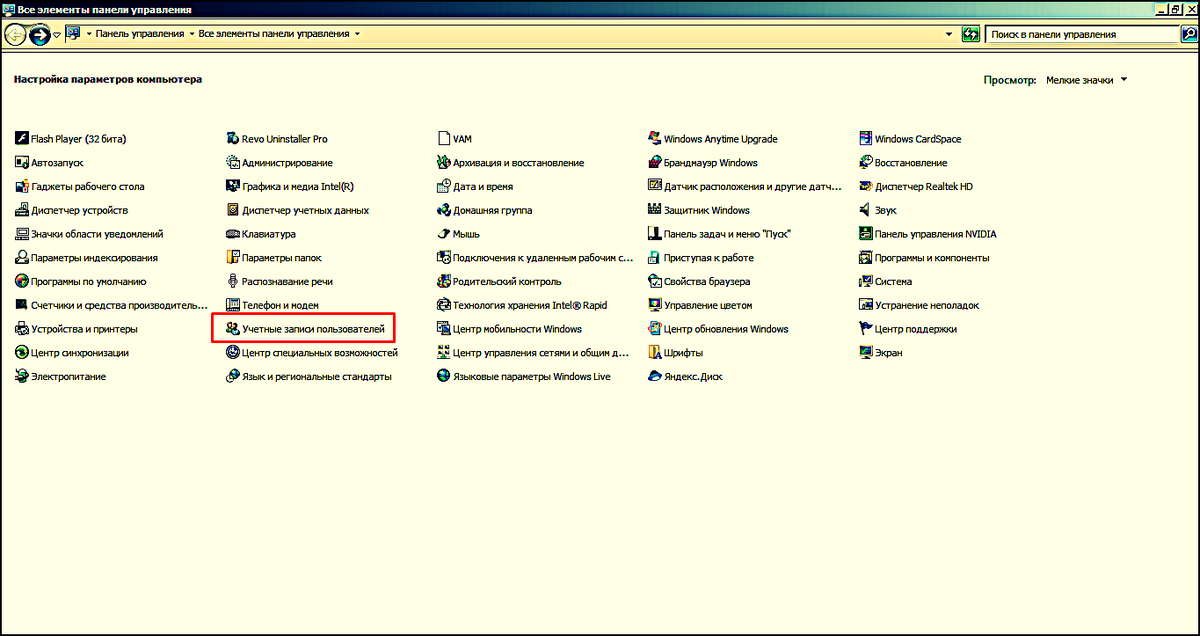
Task: Refresh the control panel view
Action: click(x=970, y=34)
